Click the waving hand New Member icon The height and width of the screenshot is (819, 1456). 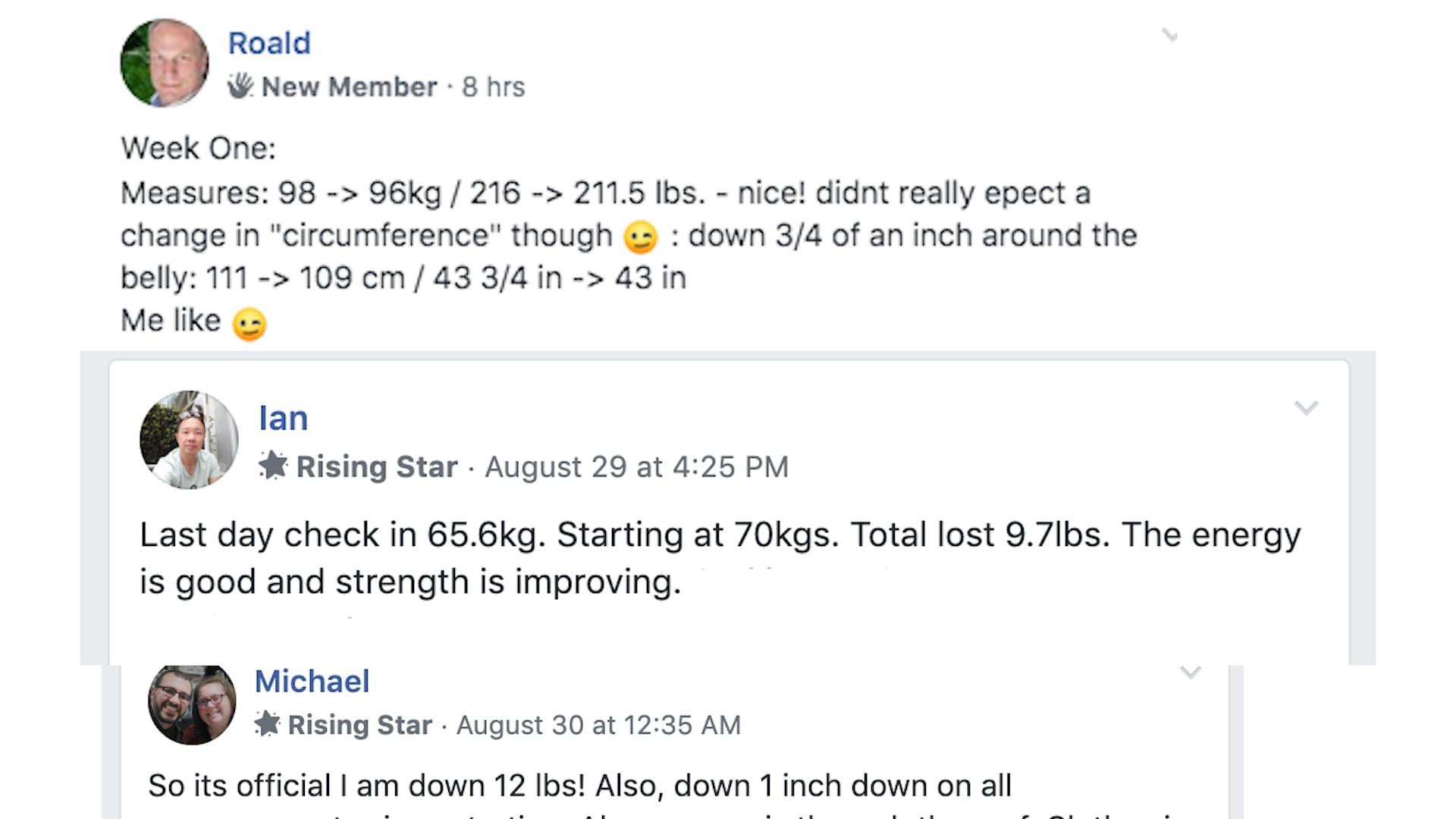click(240, 86)
